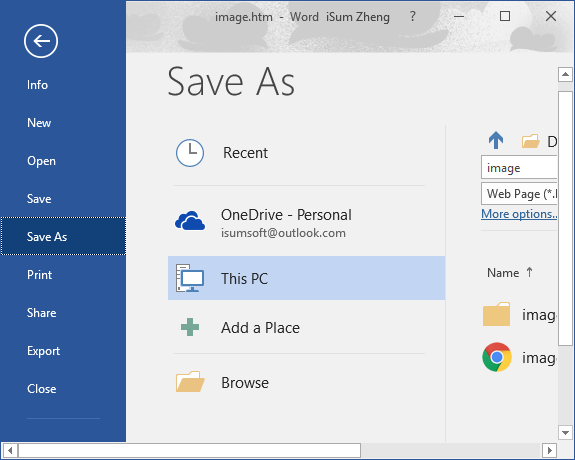Choose This PC as save location

tap(307, 278)
